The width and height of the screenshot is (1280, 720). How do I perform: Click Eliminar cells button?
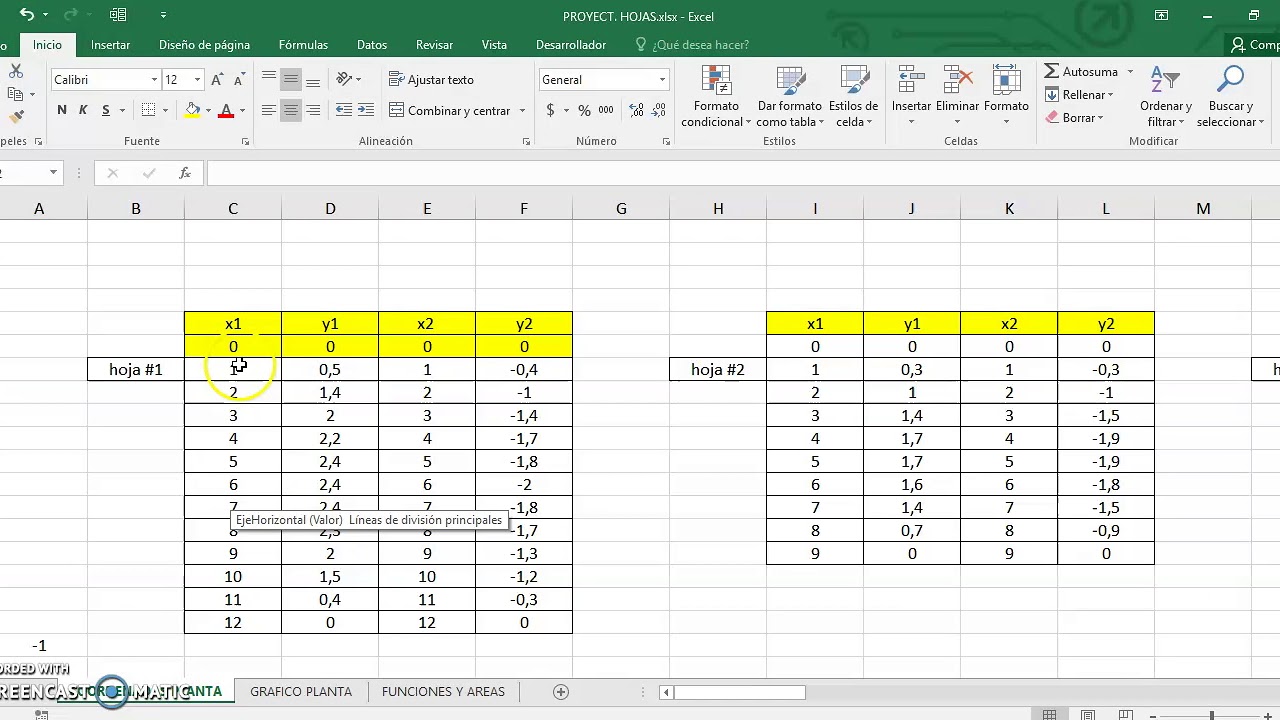click(958, 97)
